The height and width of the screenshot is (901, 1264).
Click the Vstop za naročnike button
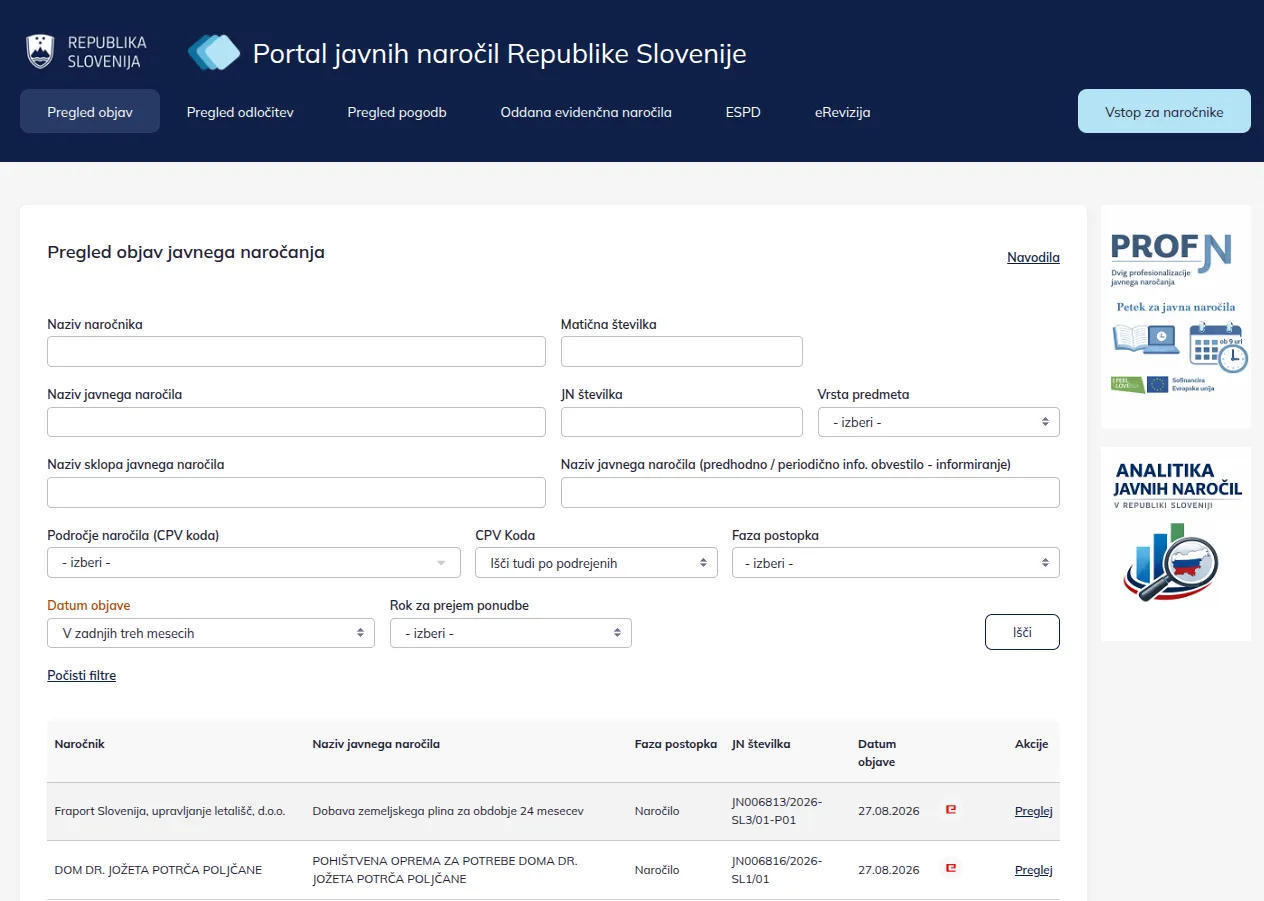pyautogui.click(x=1164, y=111)
